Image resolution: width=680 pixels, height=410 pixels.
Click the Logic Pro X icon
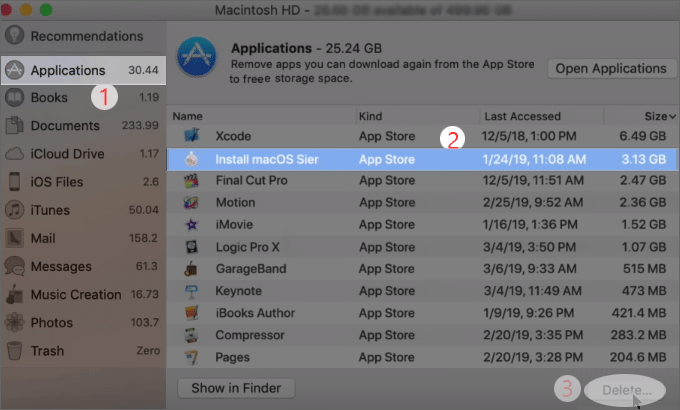pyautogui.click(x=191, y=247)
